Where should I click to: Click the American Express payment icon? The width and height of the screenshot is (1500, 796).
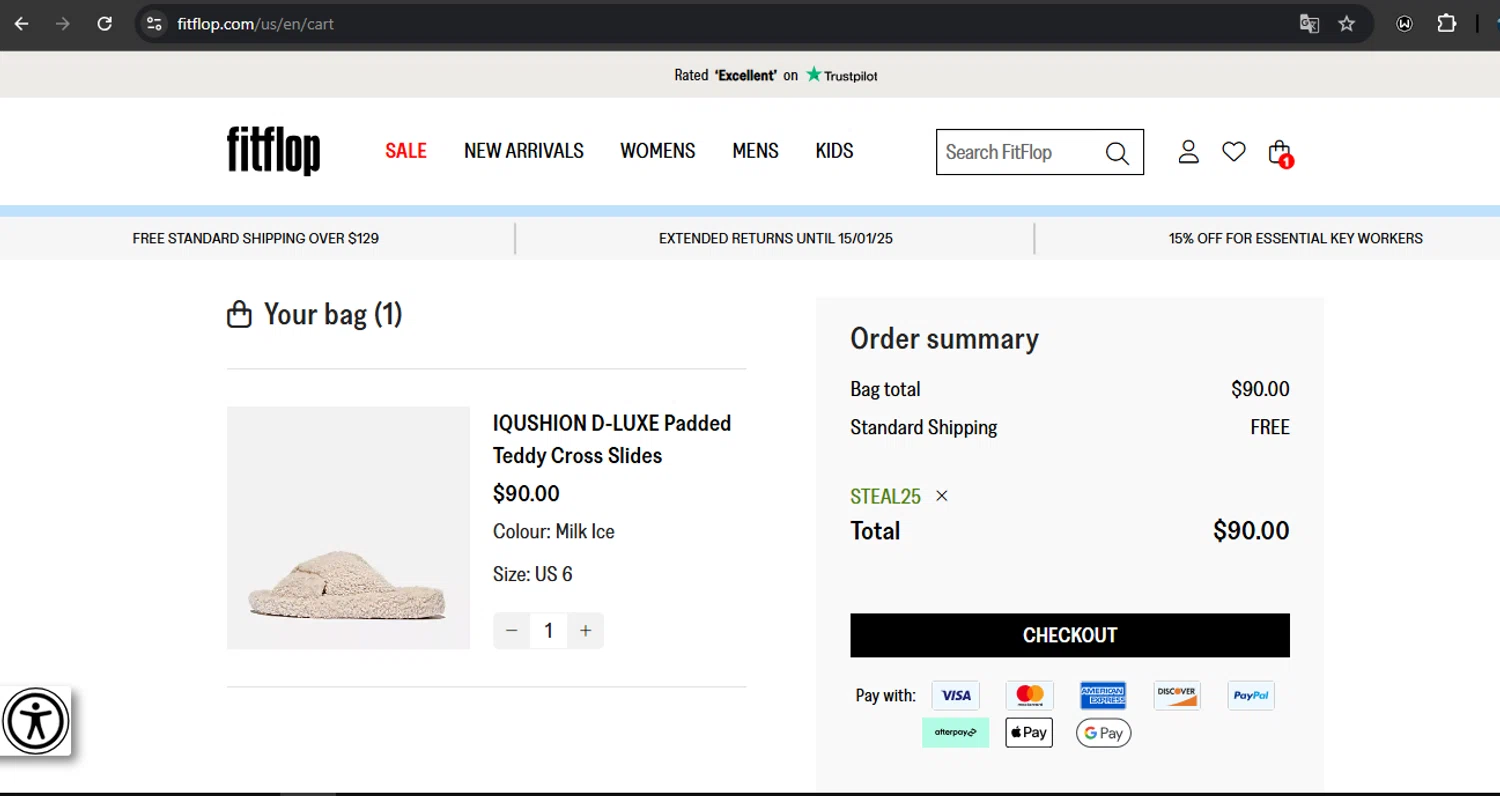[1103, 695]
